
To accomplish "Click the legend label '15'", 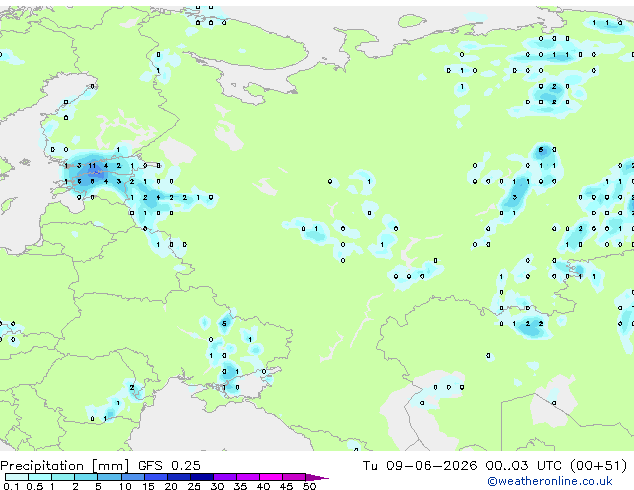I will (x=148, y=486).
